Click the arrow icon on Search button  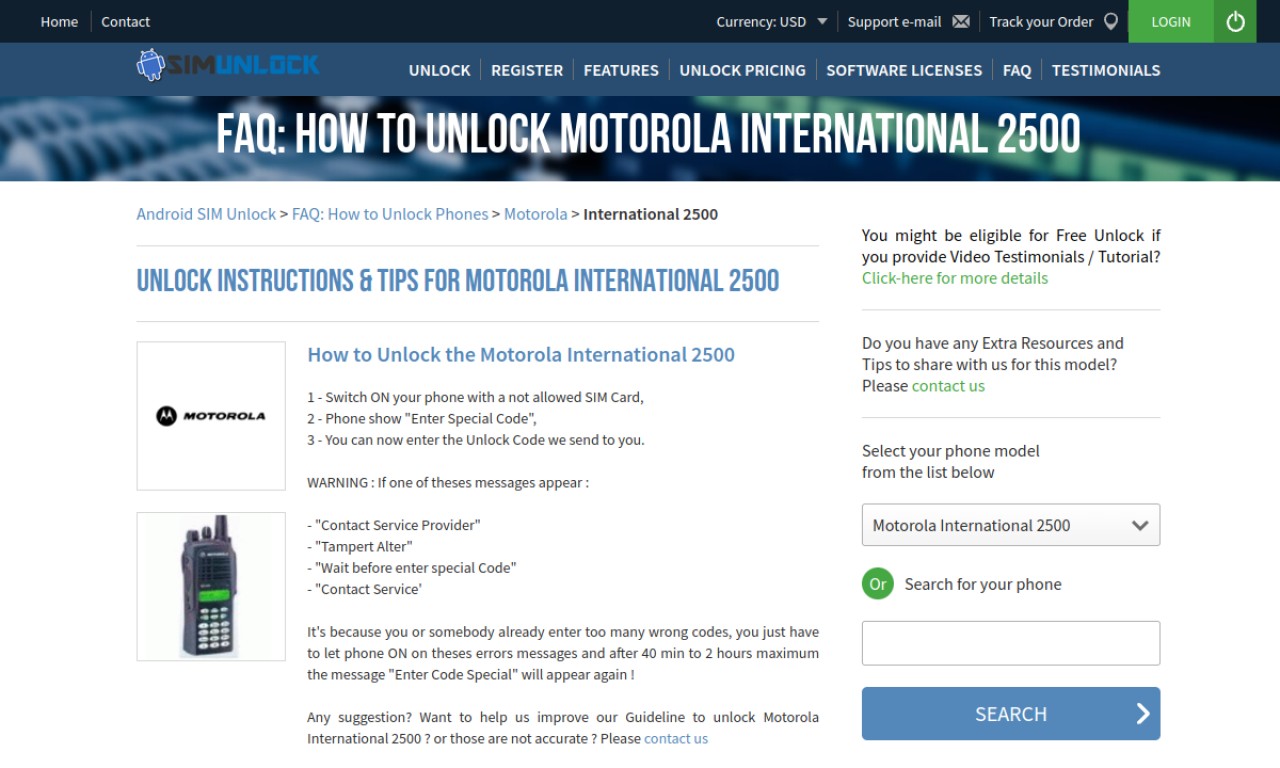[x=1143, y=713]
